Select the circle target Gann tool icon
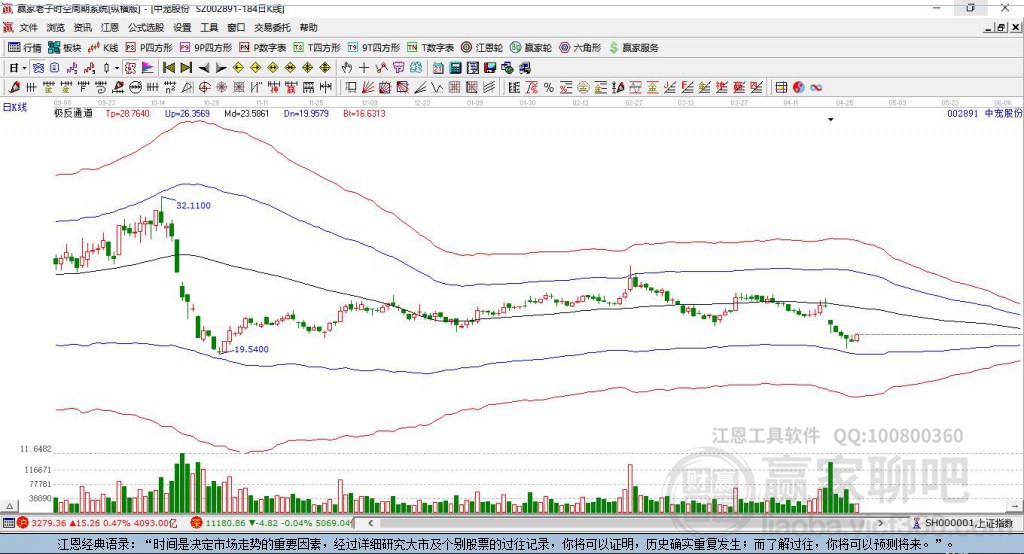The height and width of the screenshot is (554, 1024). 204,88
